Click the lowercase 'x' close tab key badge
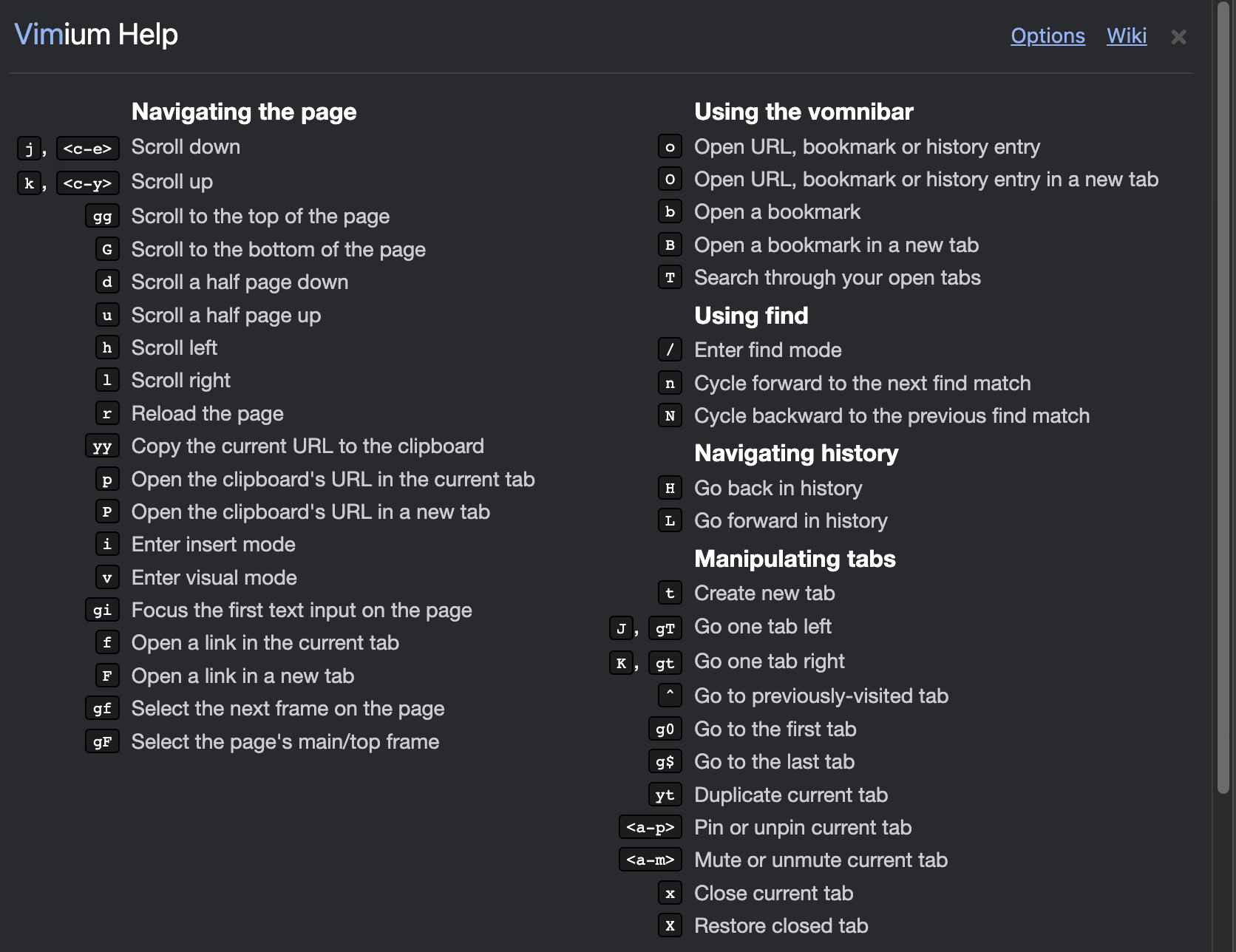Viewport: 1236px width, 952px height. click(670, 893)
